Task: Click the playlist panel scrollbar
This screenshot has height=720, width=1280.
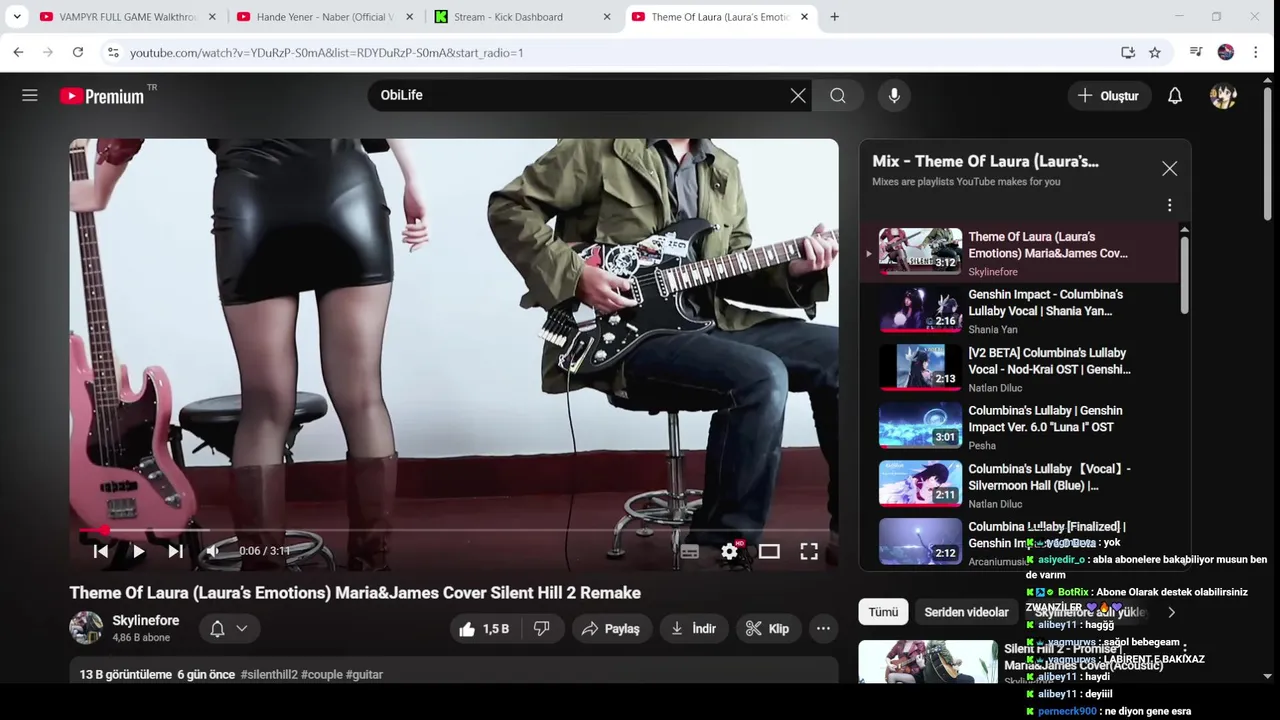Action: 1185,275
